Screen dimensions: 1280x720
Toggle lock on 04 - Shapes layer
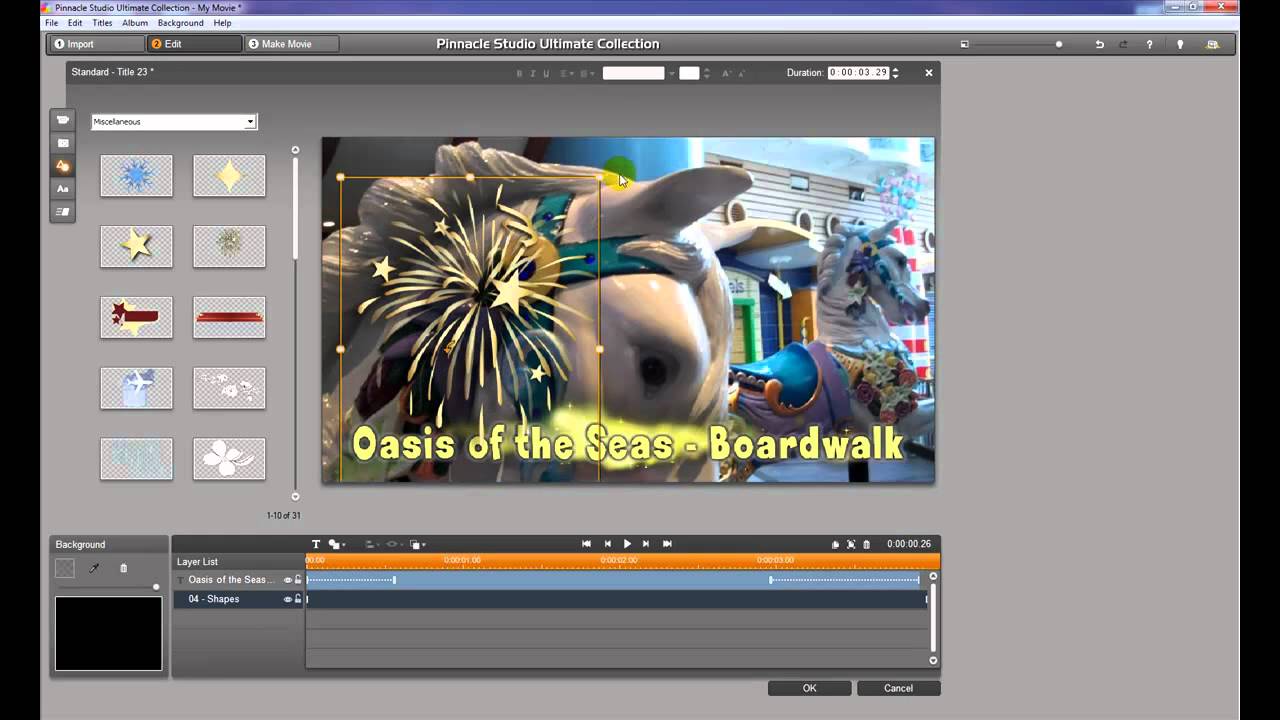point(298,599)
